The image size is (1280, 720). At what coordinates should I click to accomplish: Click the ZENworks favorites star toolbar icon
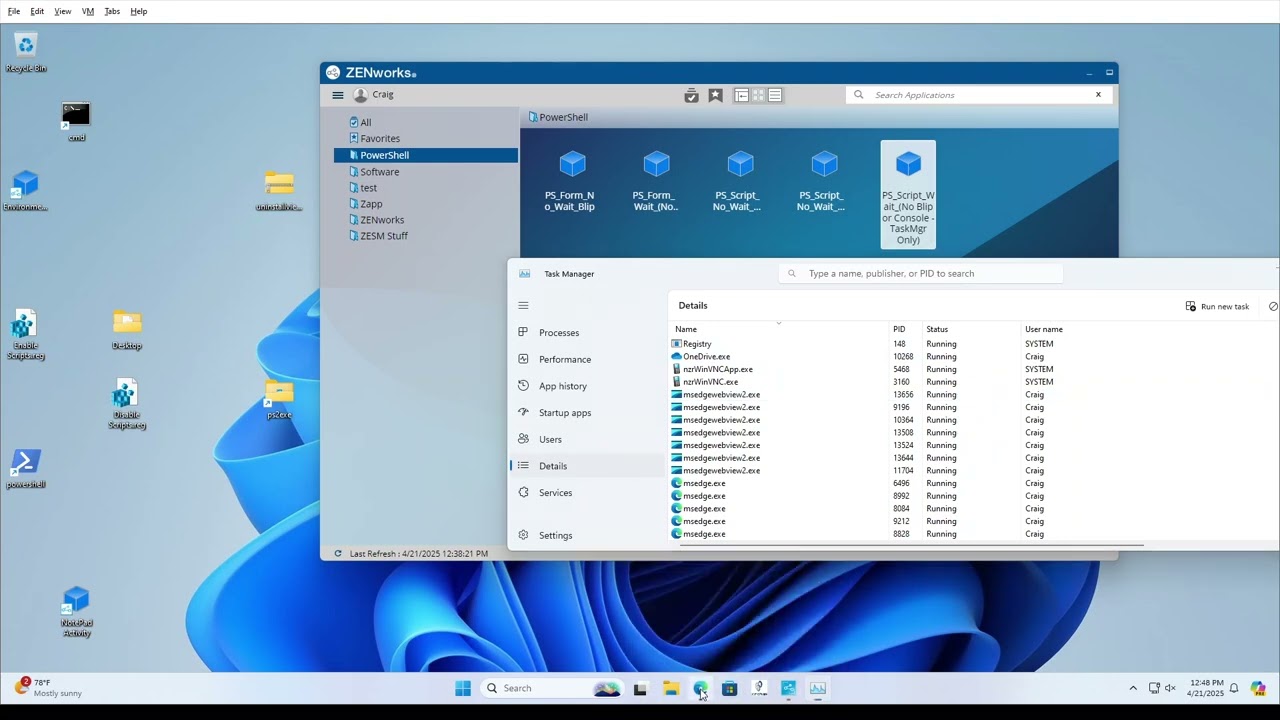pos(715,95)
